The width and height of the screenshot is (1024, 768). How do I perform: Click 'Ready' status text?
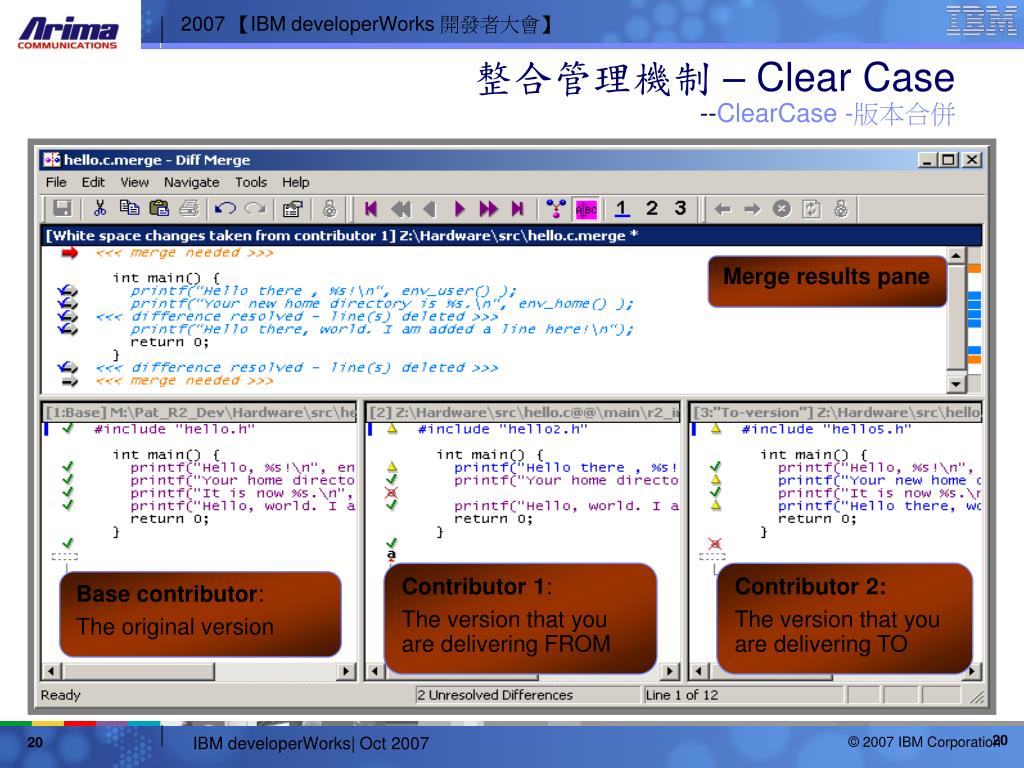point(60,695)
